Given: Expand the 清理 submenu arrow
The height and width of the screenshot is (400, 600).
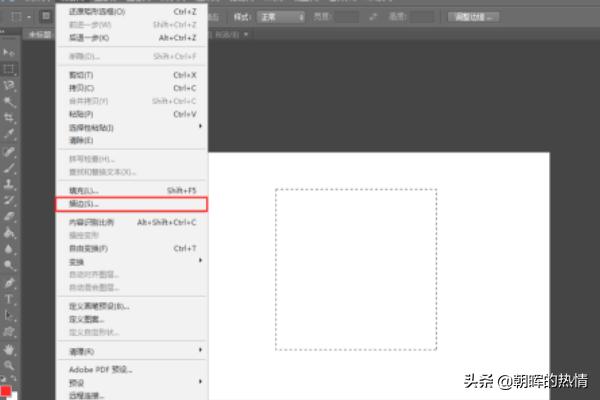Looking at the screenshot, I should (200, 350).
